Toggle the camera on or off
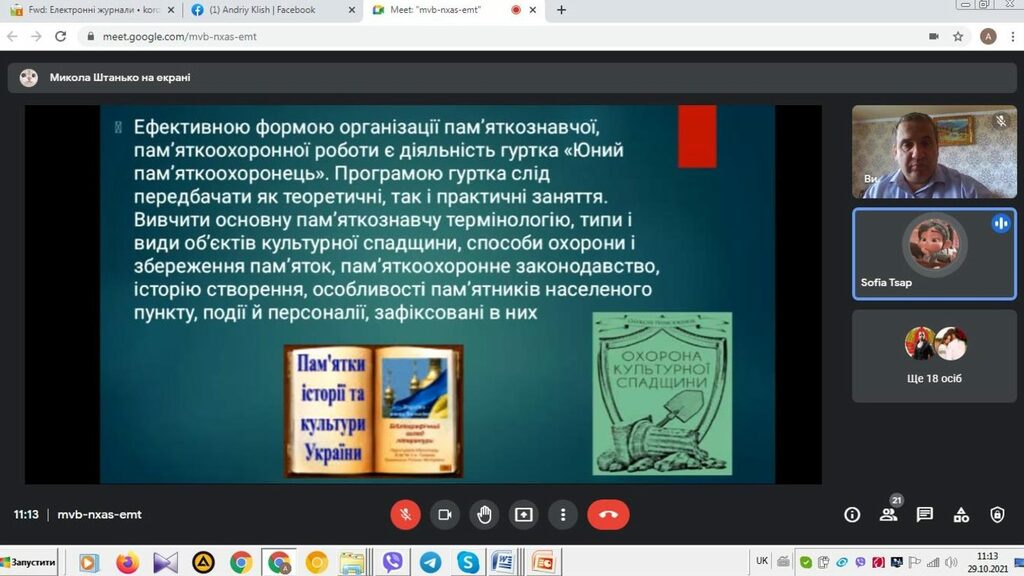The height and width of the screenshot is (576, 1024). click(x=445, y=515)
